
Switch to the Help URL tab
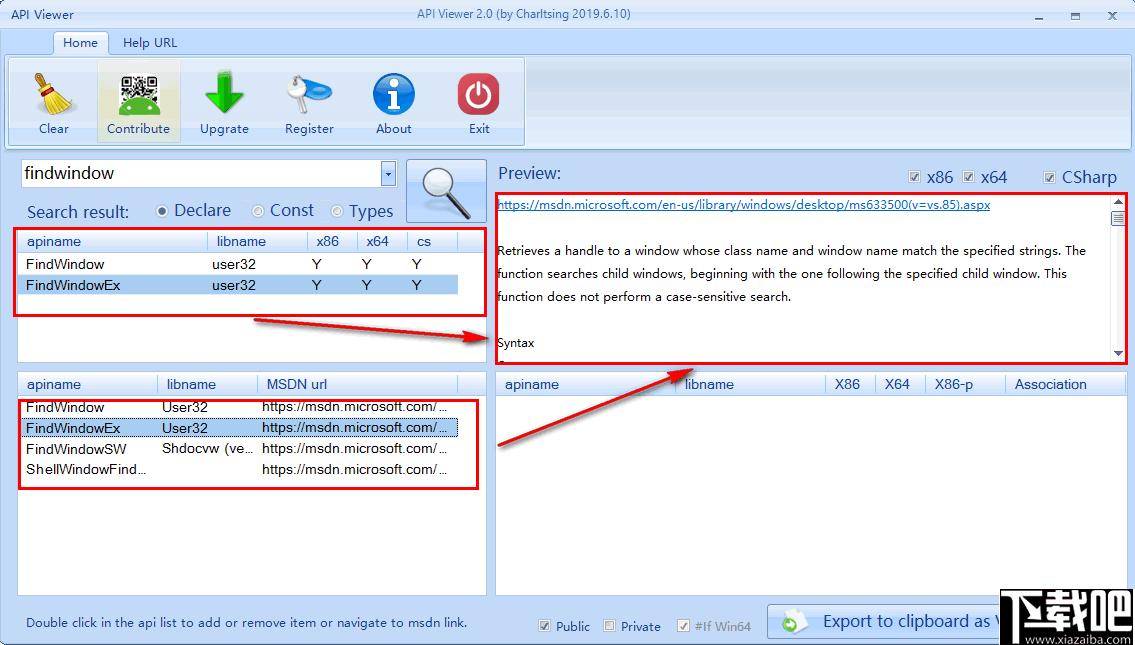[150, 43]
